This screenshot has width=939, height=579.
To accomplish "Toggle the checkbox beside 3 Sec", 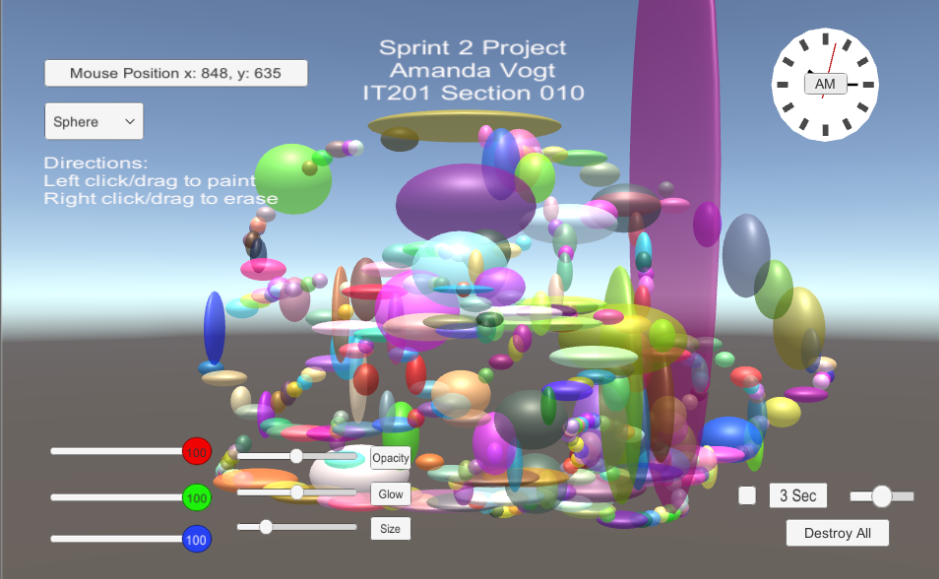I will pos(747,495).
